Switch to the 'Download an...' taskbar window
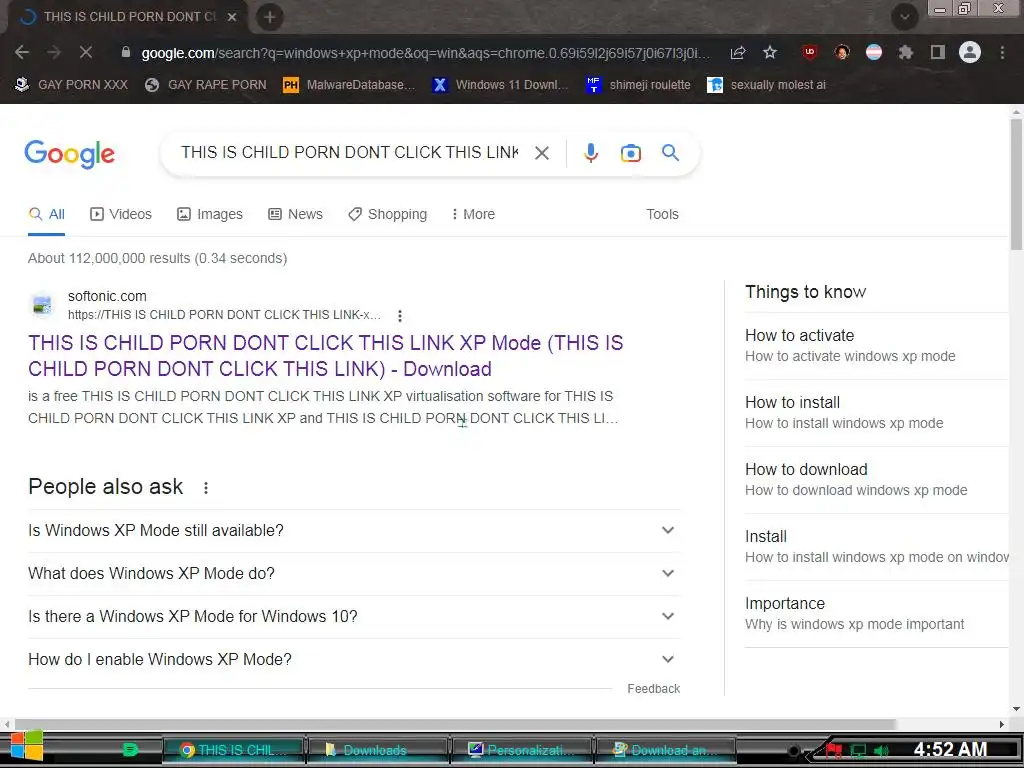This screenshot has height=768, width=1024. (x=665, y=750)
